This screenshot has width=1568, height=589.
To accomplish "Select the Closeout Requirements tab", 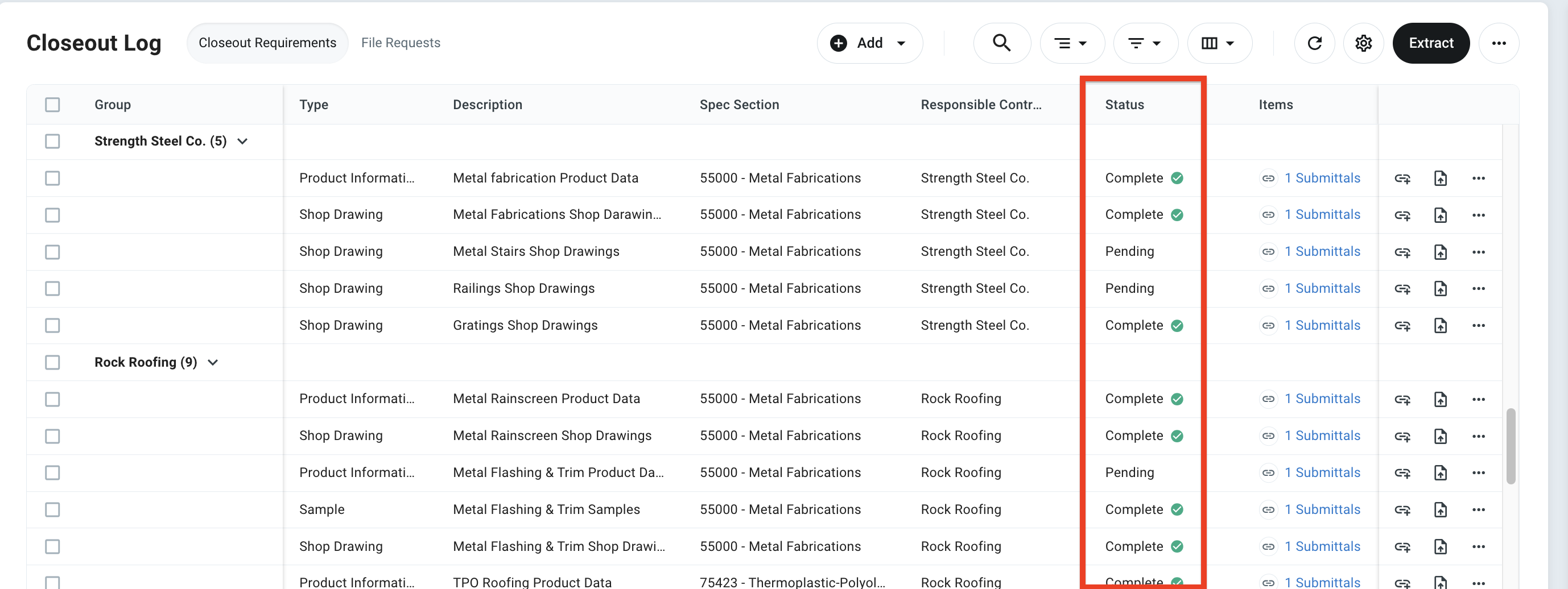I will [267, 43].
